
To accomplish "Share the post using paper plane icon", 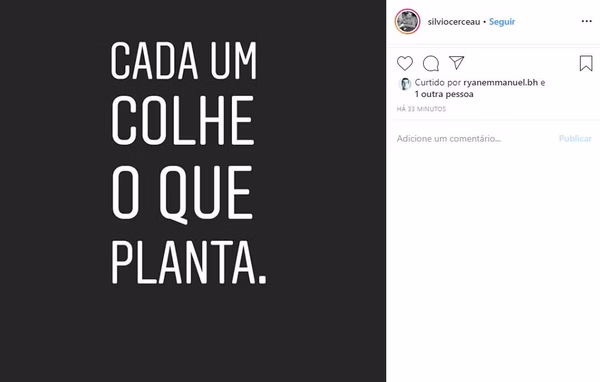I will [457, 63].
